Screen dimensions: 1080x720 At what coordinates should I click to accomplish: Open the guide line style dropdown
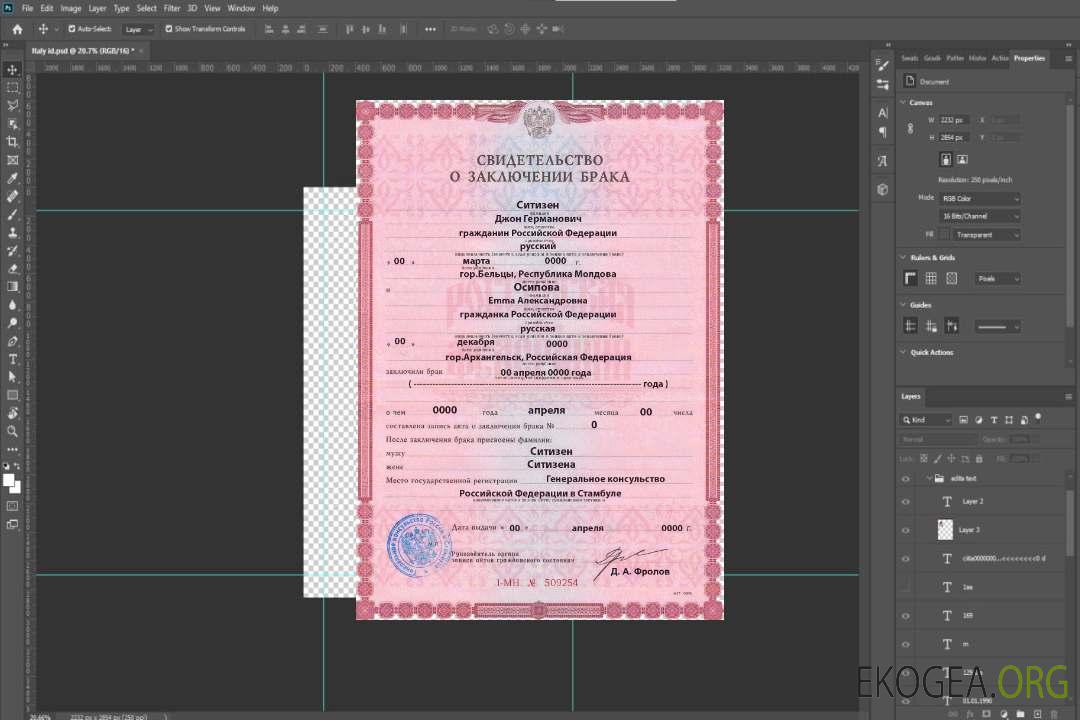click(997, 327)
